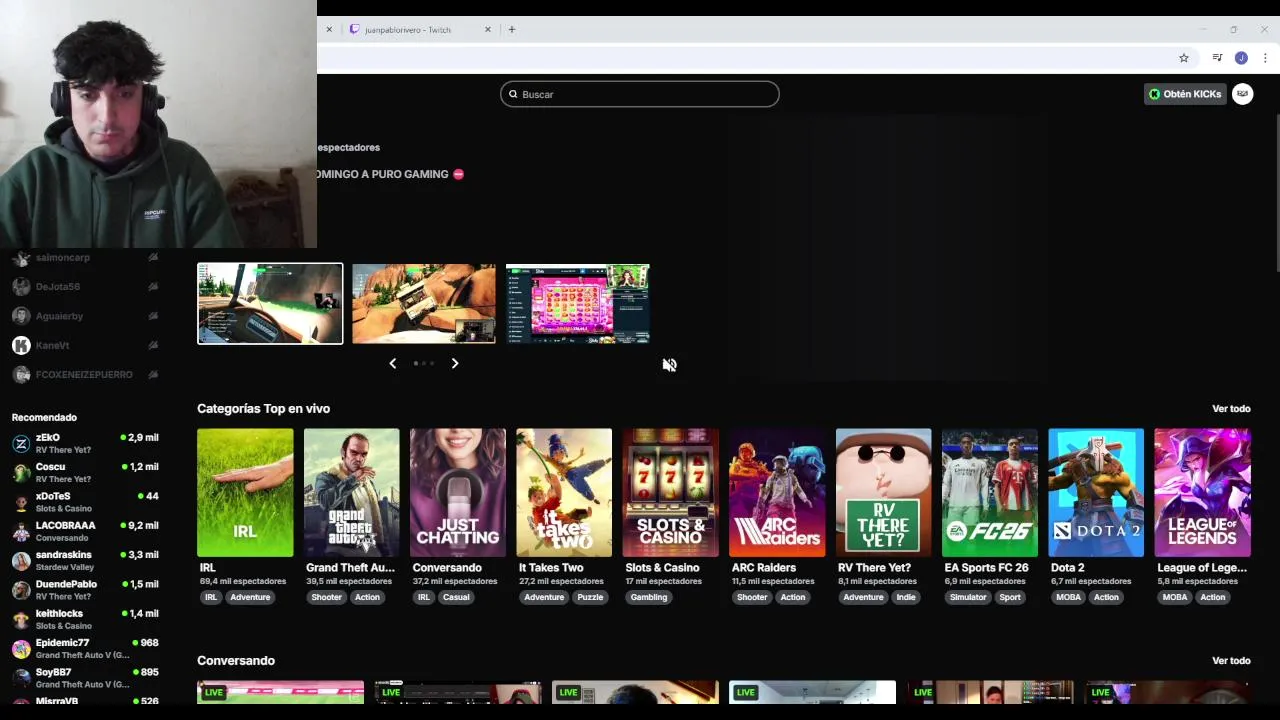Open keithlocks channel in sidebar
The width and height of the screenshot is (1280, 720).
click(x=85, y=619)
